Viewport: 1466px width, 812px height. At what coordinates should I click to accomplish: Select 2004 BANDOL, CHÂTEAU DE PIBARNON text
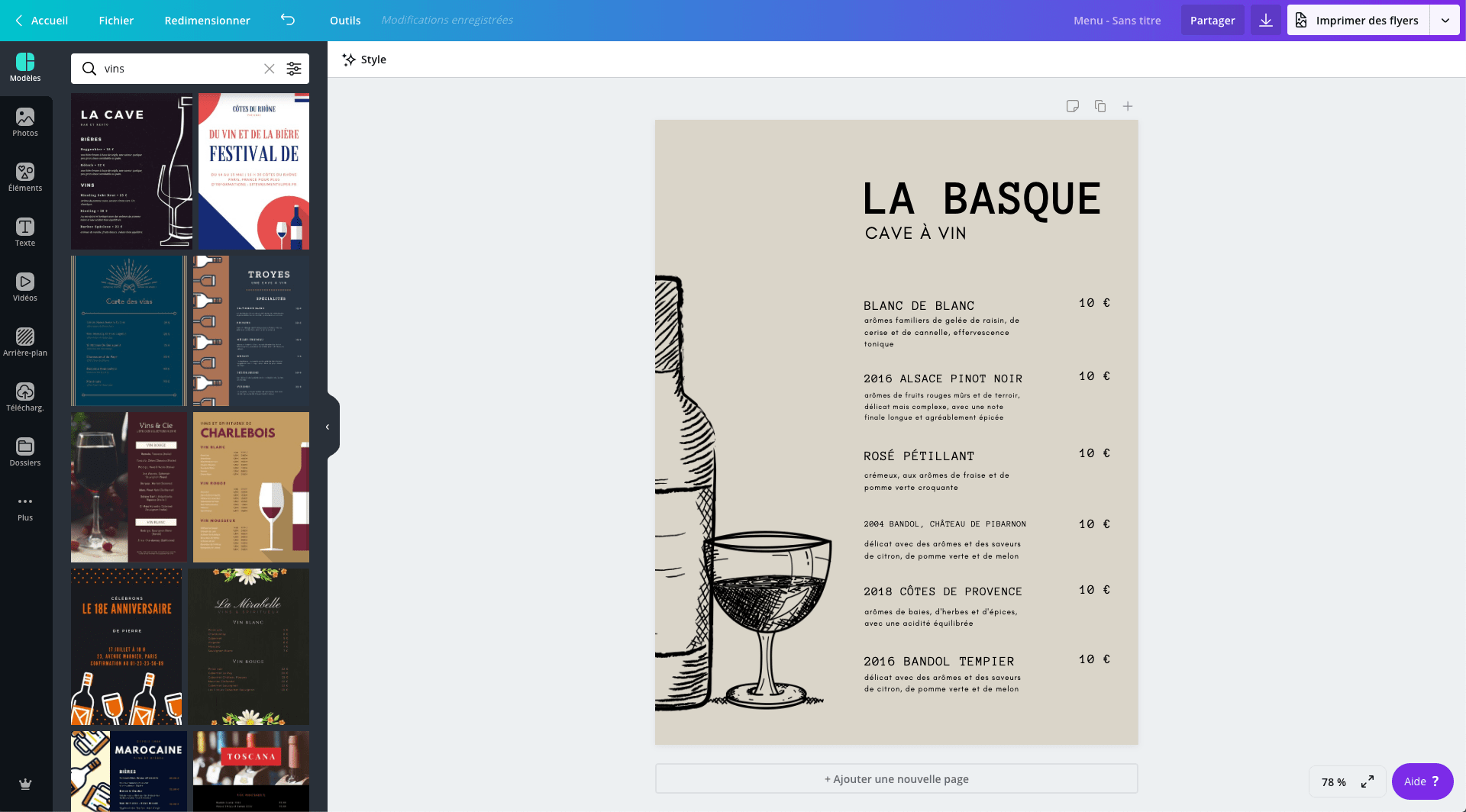click(945, 524)
